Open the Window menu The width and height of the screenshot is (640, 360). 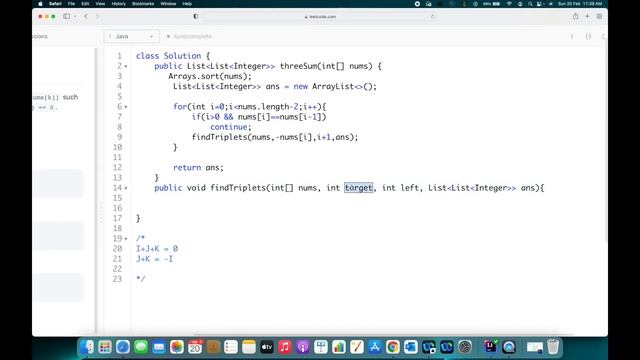point(168,4)
